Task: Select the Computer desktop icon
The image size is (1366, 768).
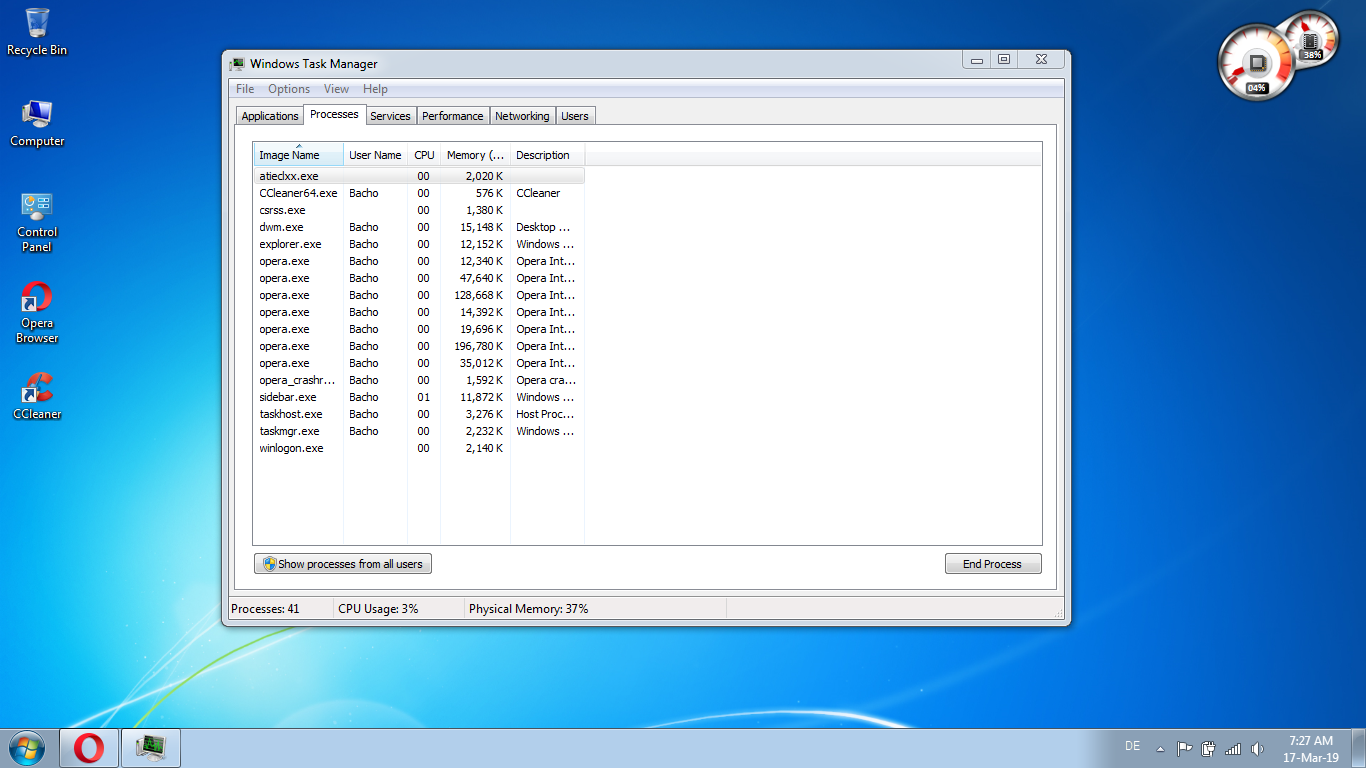Action: coord(37,123)
